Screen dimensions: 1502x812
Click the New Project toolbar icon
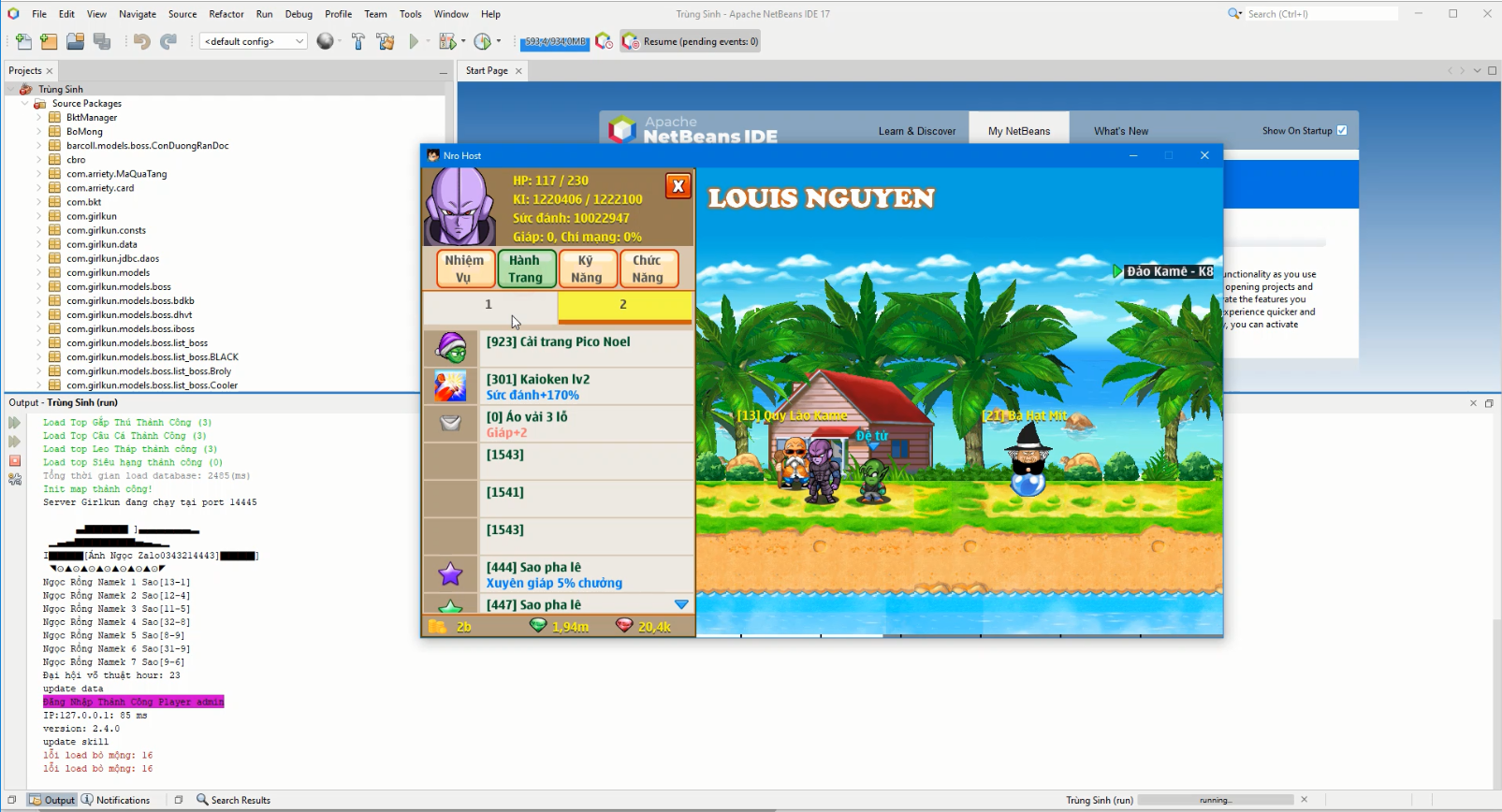tap(50, 41)
